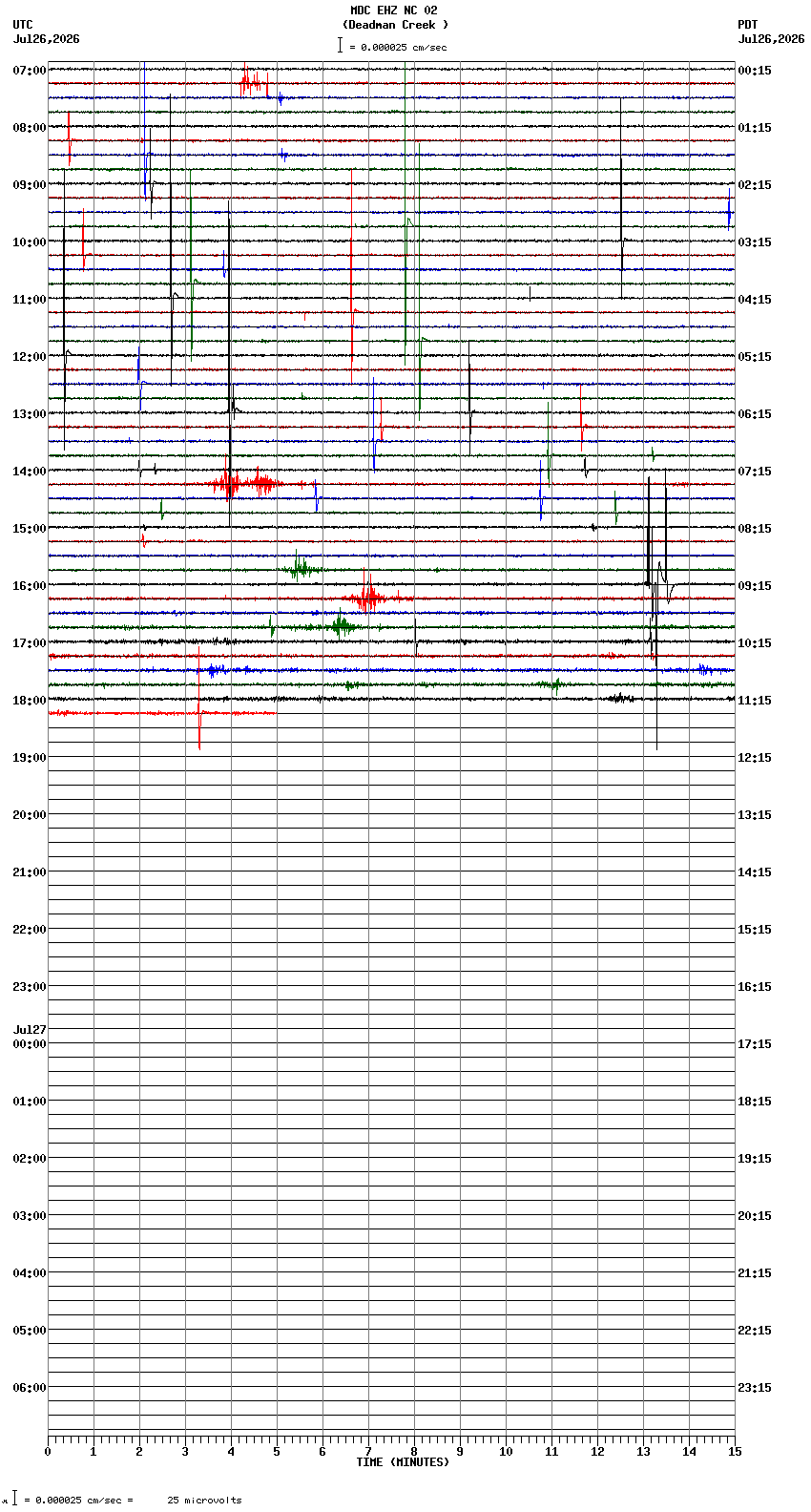Click the 15:15 PDT time label
This screenshot has width=811, height=1512.
coord(755,930)
